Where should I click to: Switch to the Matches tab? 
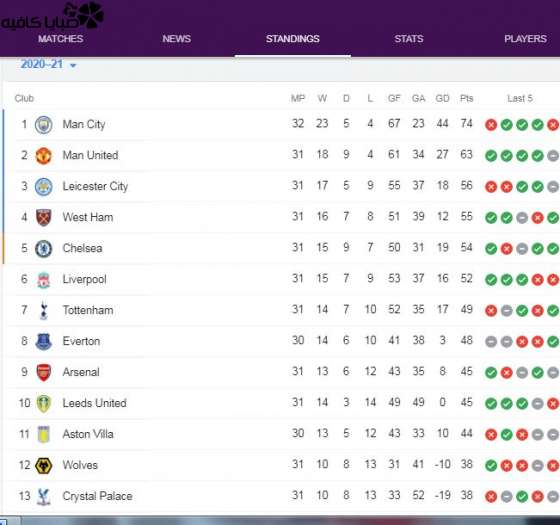(x=61, y=39)
